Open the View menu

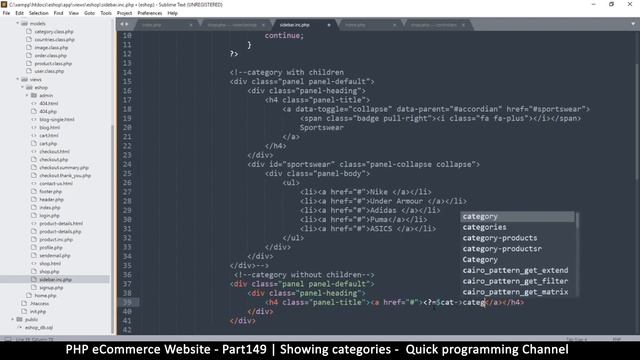click(x=73, y=13)
